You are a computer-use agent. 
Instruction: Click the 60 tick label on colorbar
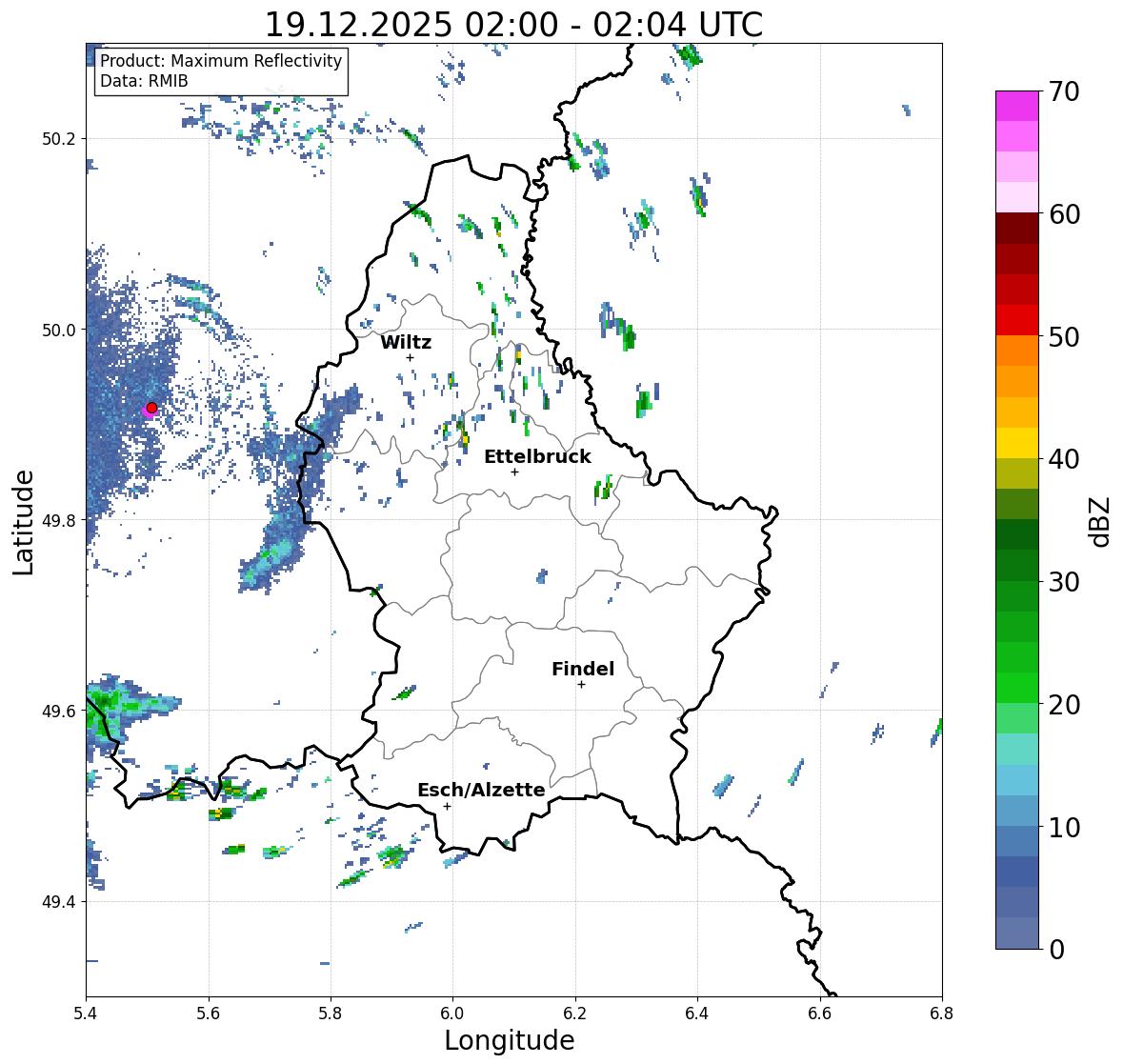point(1064,214)
